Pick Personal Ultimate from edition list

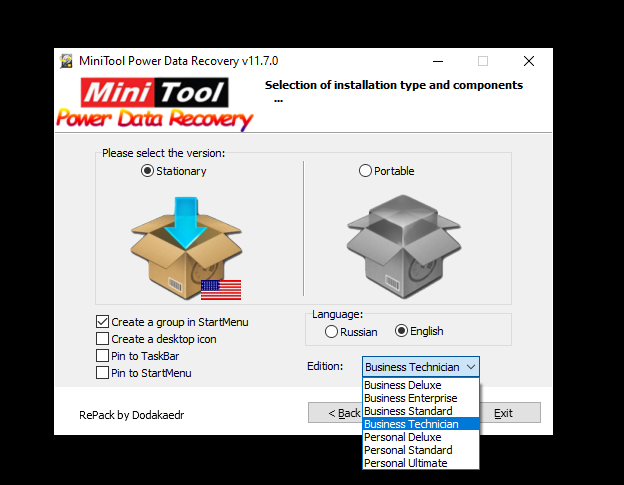click(421, 463)
